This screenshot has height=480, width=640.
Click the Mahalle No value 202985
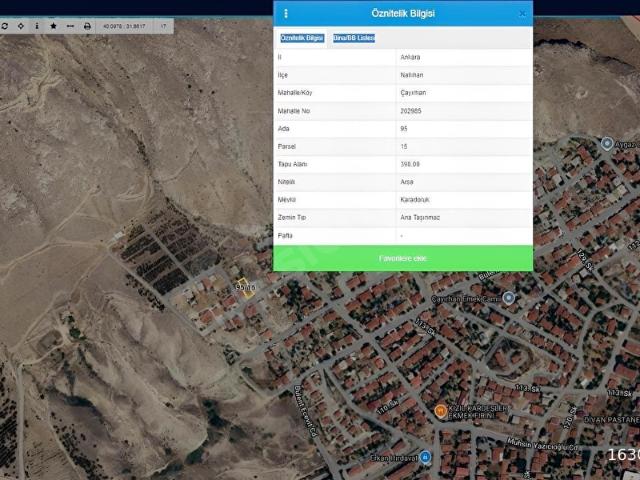click(x=411, y=111)
